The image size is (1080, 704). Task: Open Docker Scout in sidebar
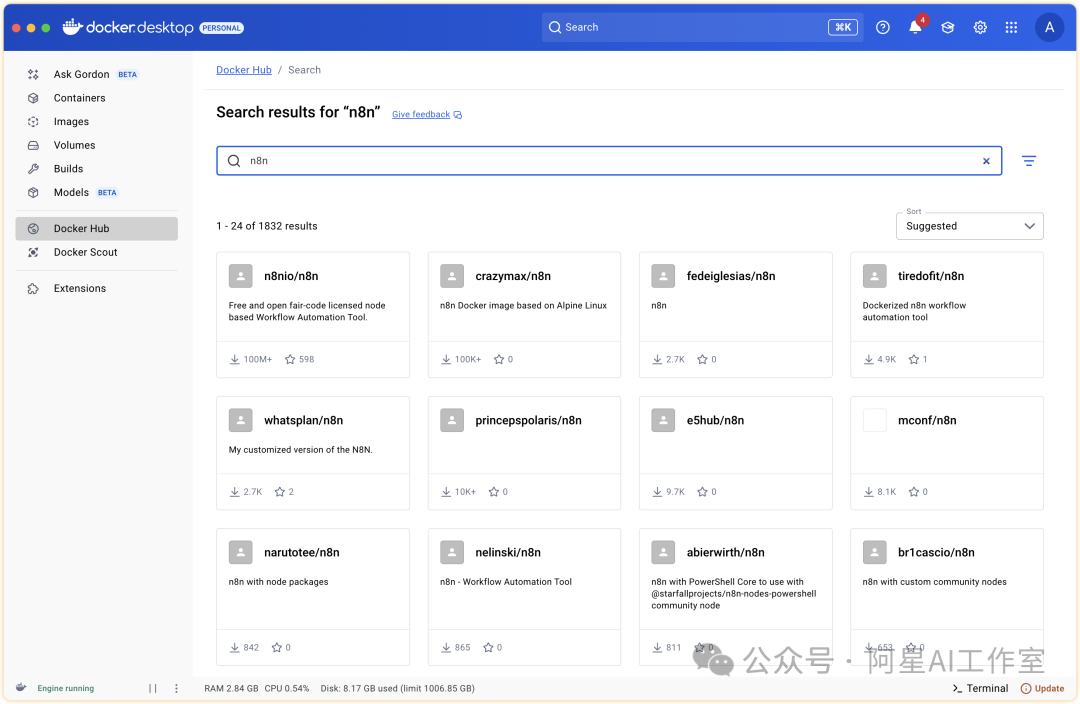pos(96,253)
